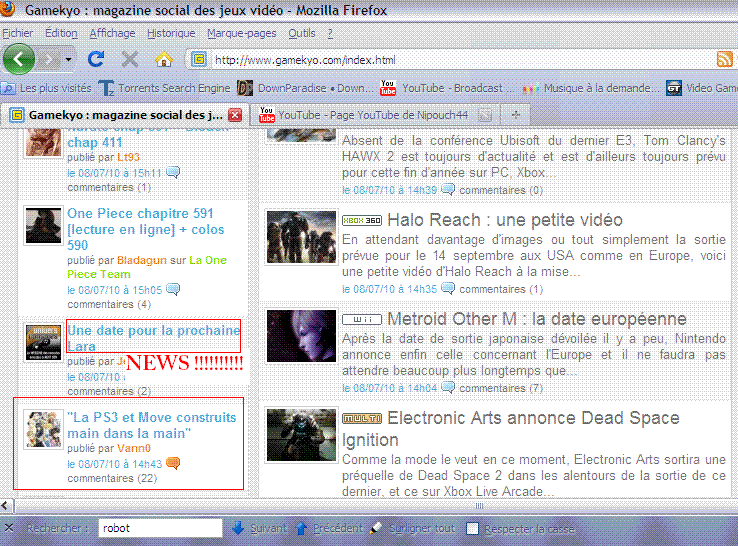This screenshot has height=546, width=738.
Task: Open the Metroid Other M thumbnail
Action: pyautogui.click(x=301, y=336)
